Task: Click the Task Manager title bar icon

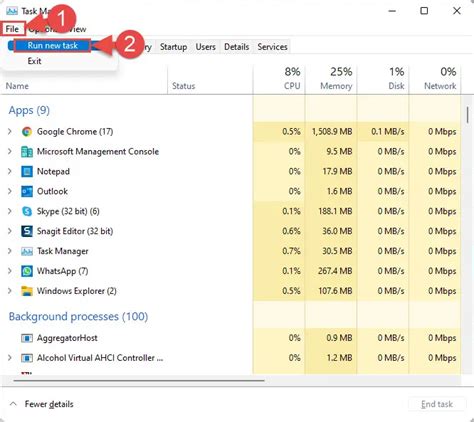Action: tap(12, 11)
